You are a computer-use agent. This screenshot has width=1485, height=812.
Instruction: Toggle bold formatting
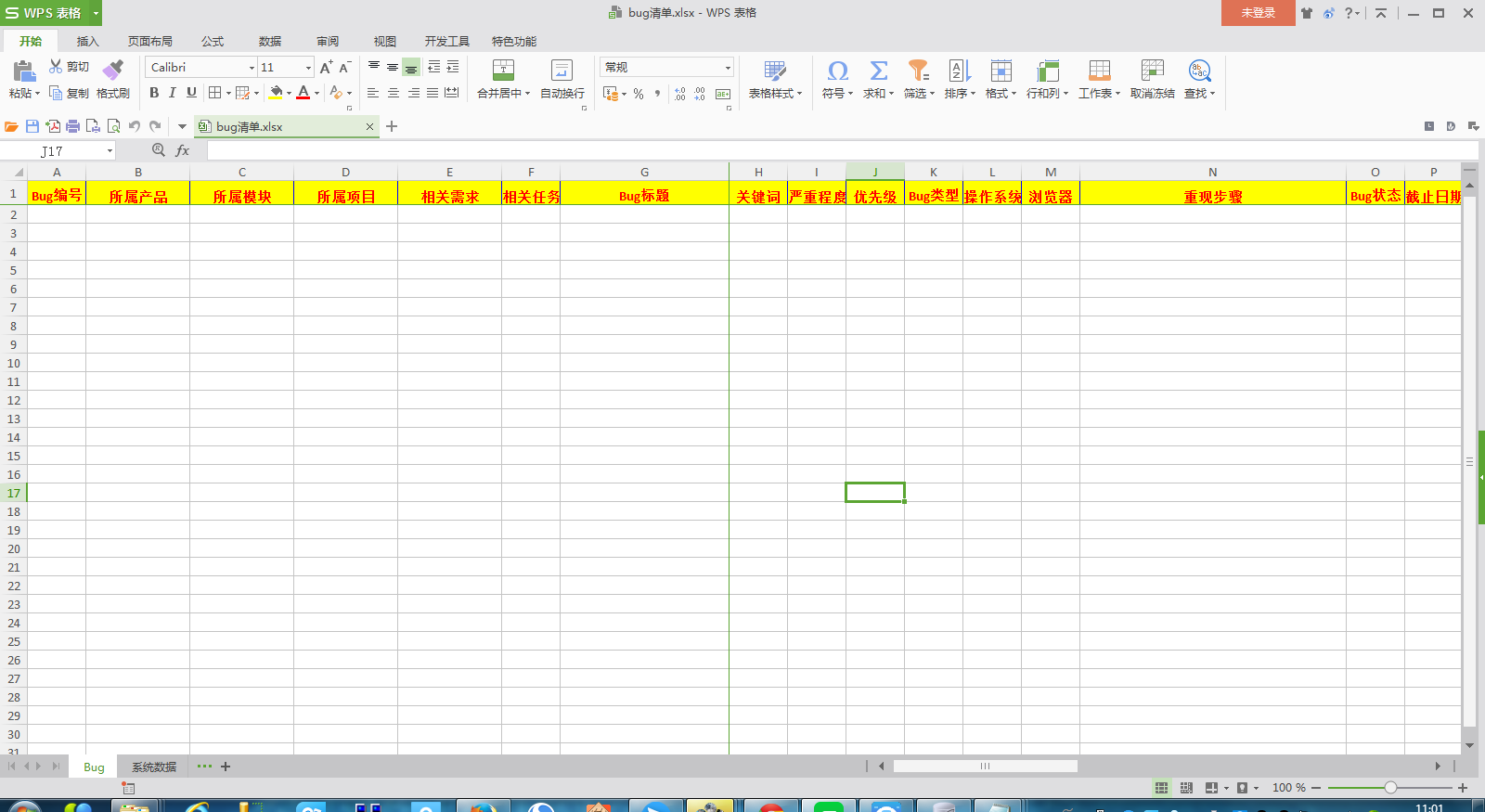point(154,93)
